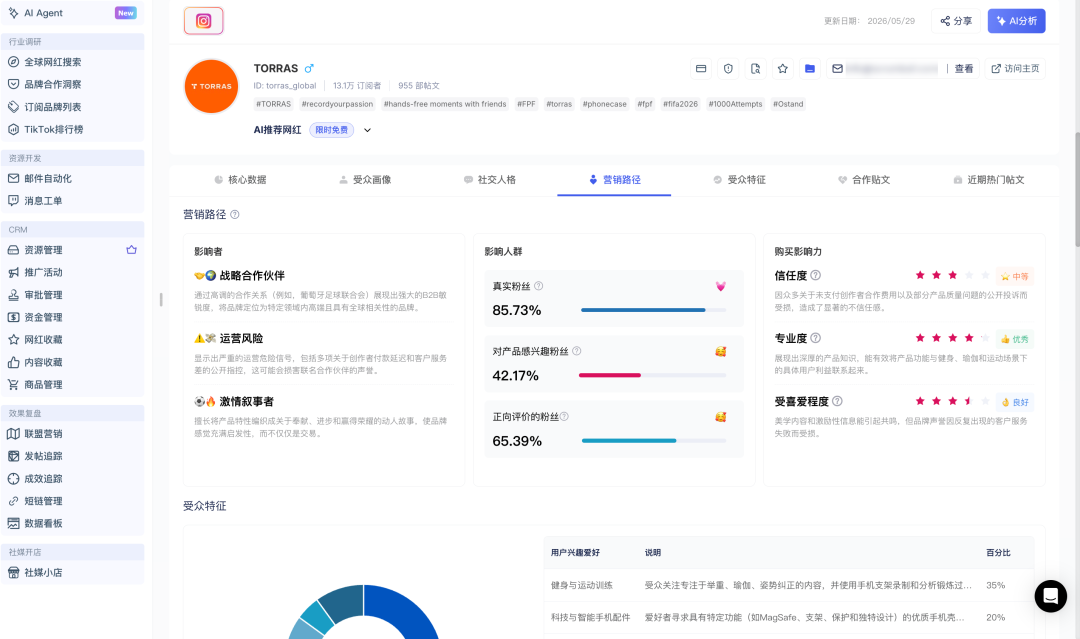Open the chat support bubble
The image size is (1080, 639).
click(x=1050, y=596)
